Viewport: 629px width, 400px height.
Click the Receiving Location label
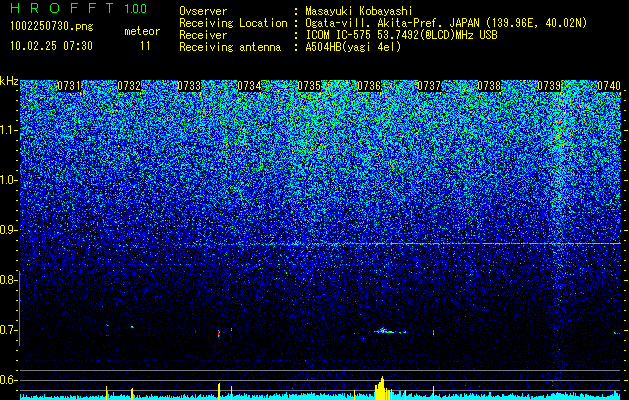233,23
